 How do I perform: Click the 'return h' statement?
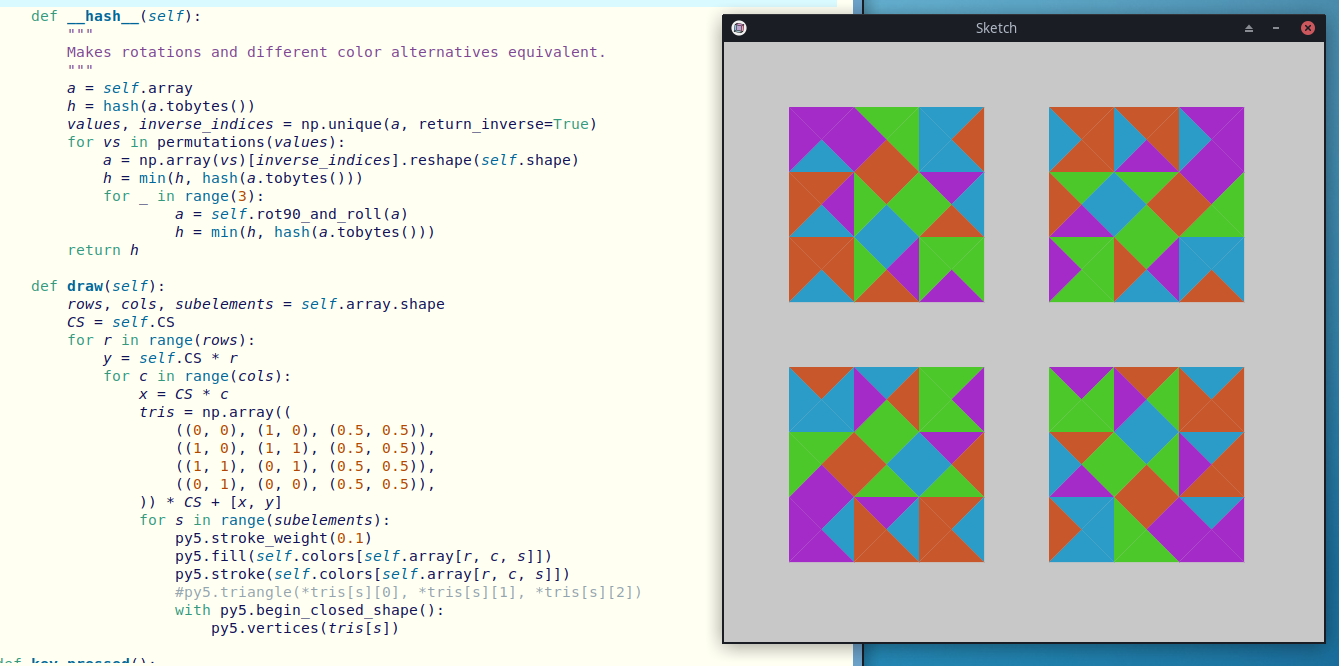(102, 250)
